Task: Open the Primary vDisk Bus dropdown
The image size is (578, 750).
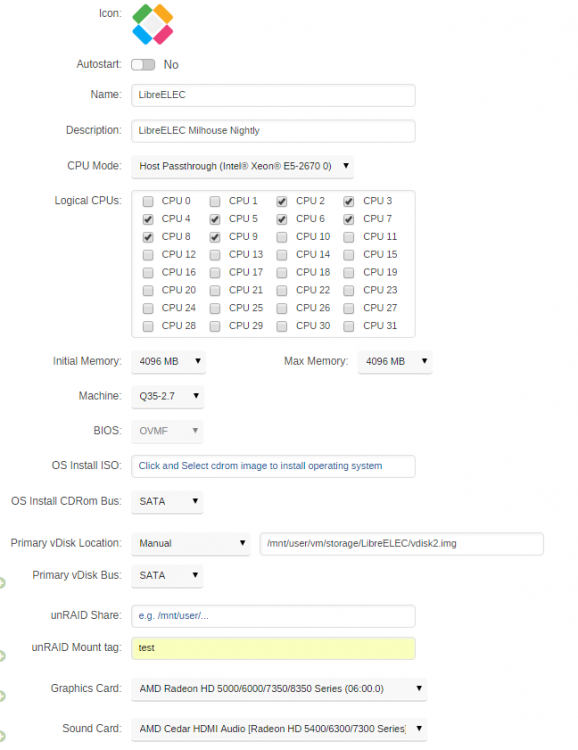Action: pyautogui.click(x=167, y=575)
